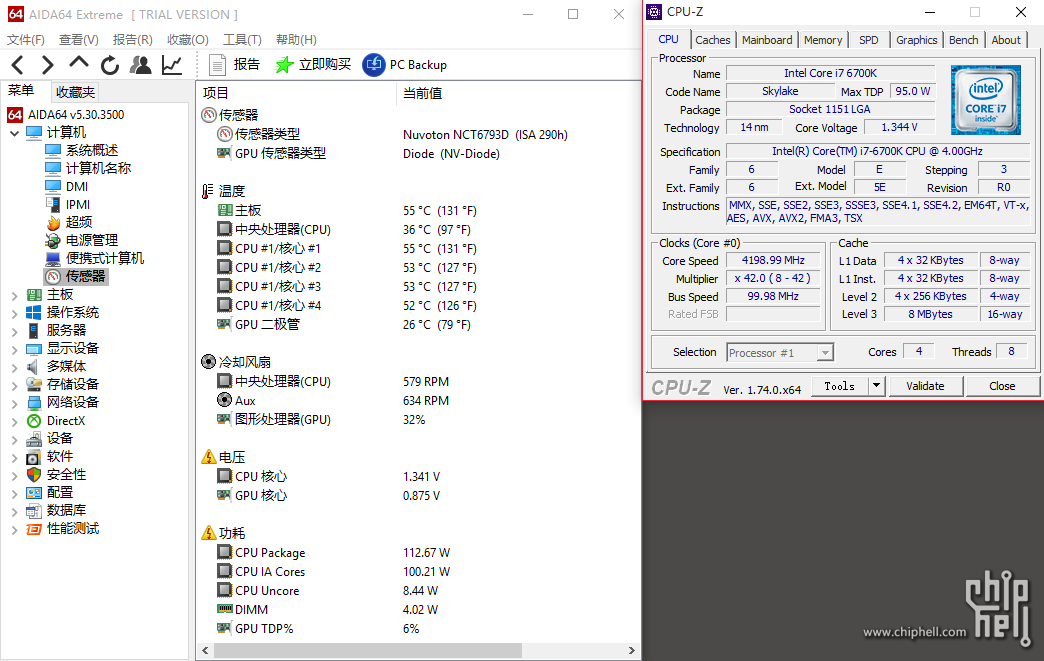Expand the 服务器 tree node
Image resolution: width=1044 pixels, height=661 pixels.
(x=15, y=331)
